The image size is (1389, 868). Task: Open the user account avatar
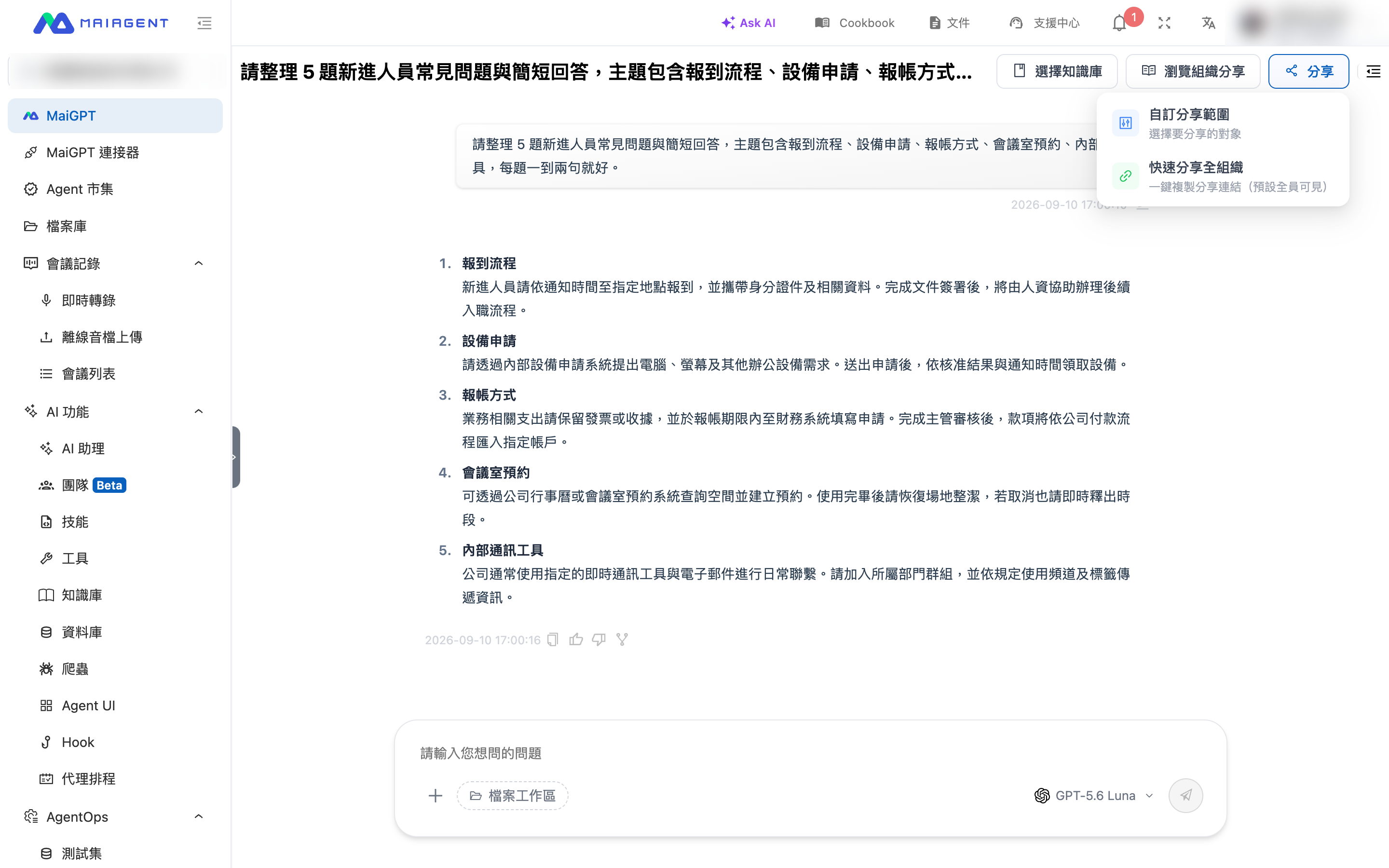(1253, 23)
